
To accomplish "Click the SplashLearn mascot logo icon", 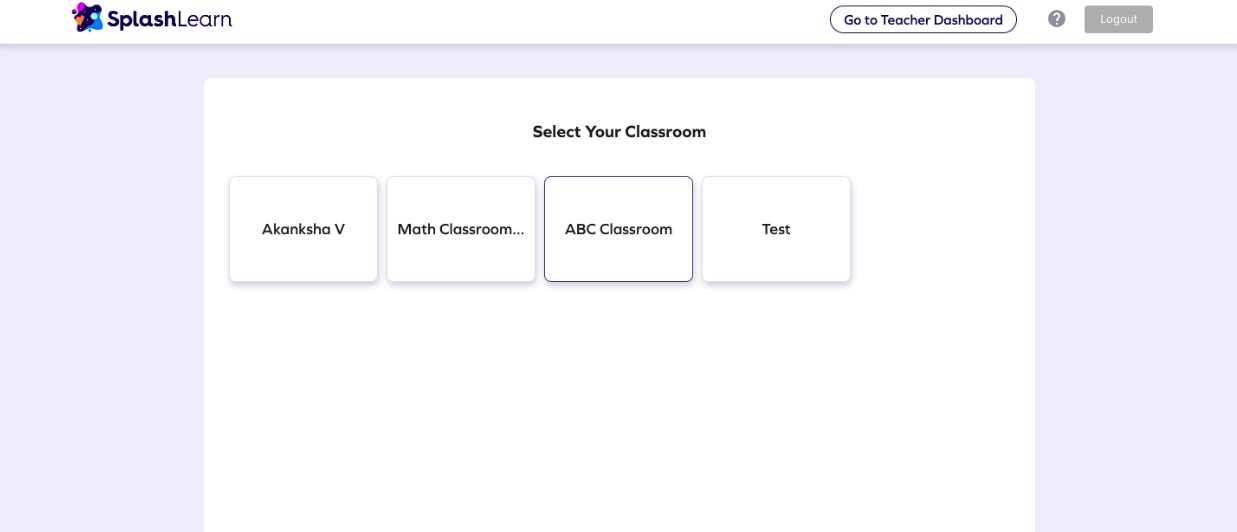I will pos(88,17).
